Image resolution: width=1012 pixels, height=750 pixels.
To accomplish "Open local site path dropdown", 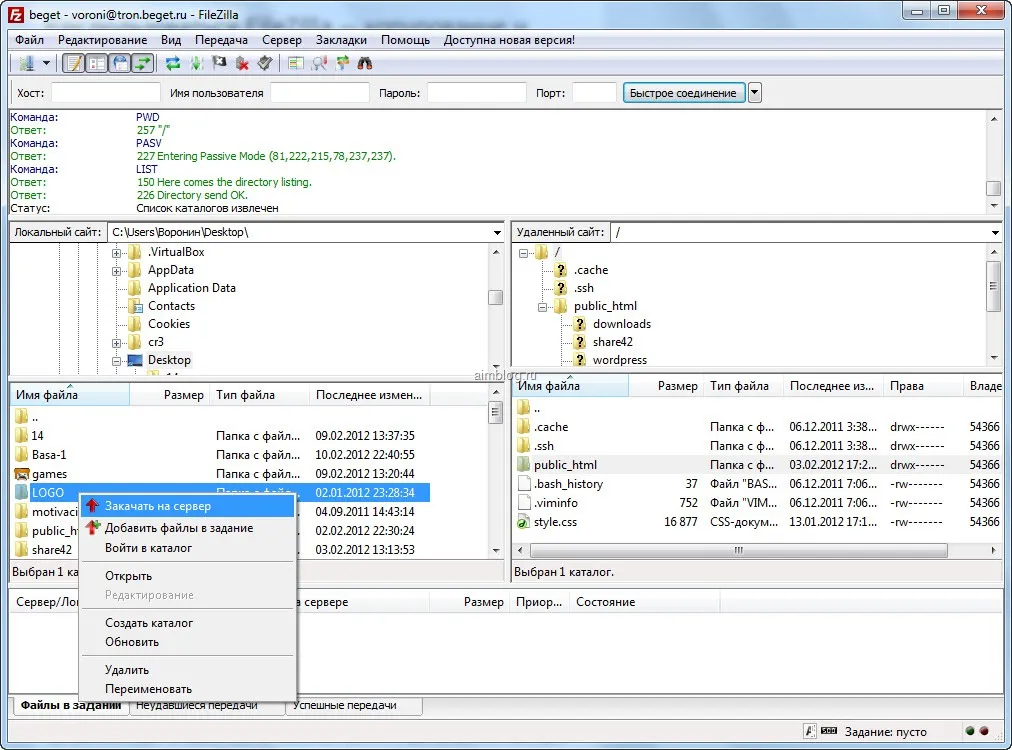I will pyautogui.click(x=497, y=232).
